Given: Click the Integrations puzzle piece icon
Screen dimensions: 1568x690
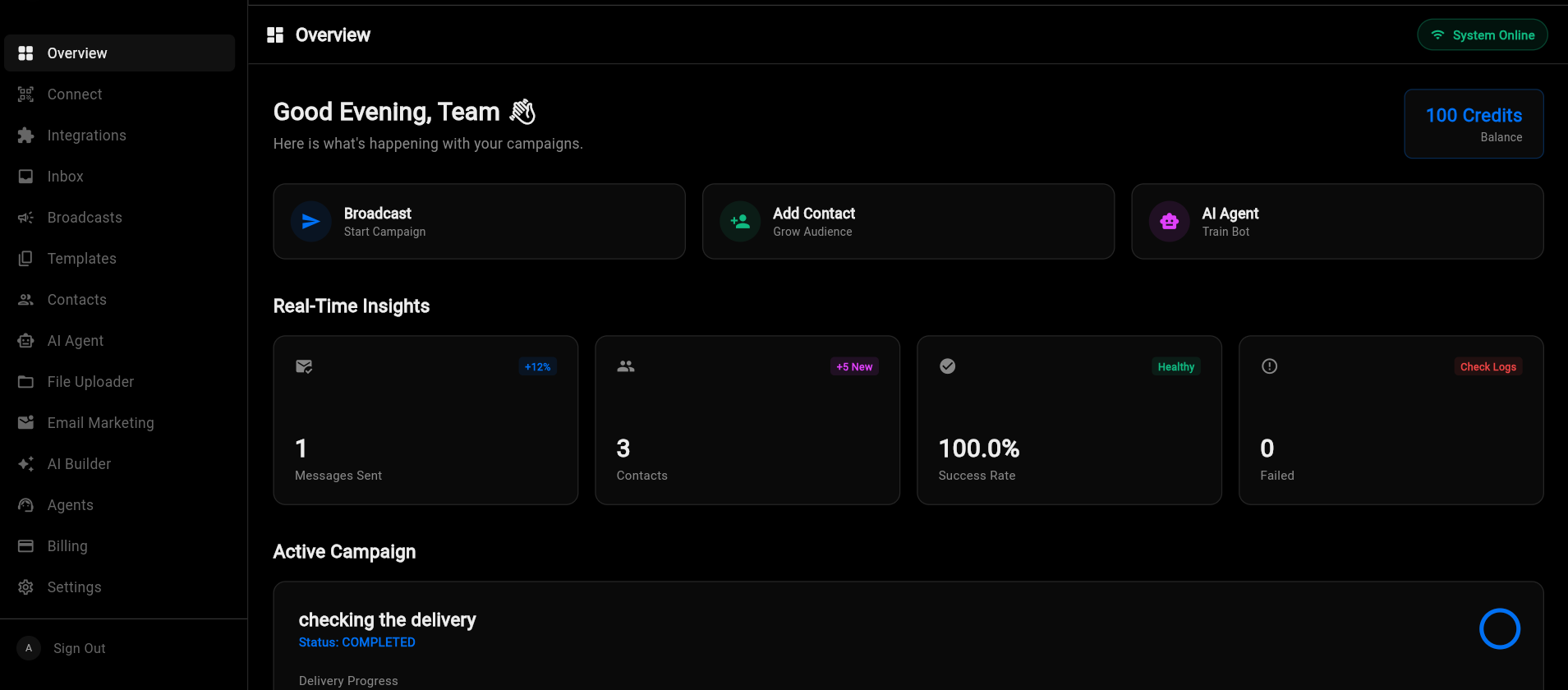Looking at the screenshot, I should tap(26, 136).
